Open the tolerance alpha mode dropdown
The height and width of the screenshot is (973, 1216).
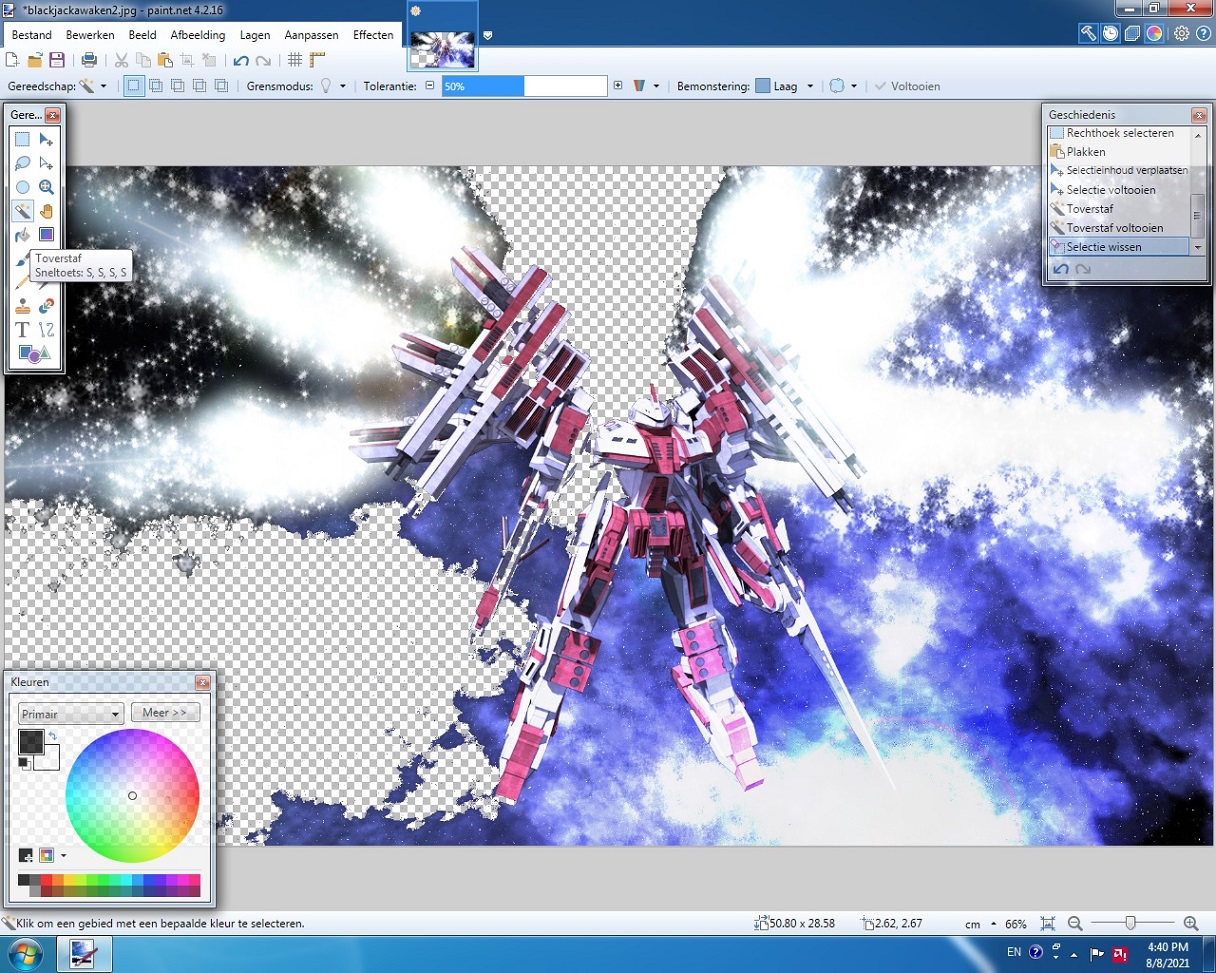(647, 86)
